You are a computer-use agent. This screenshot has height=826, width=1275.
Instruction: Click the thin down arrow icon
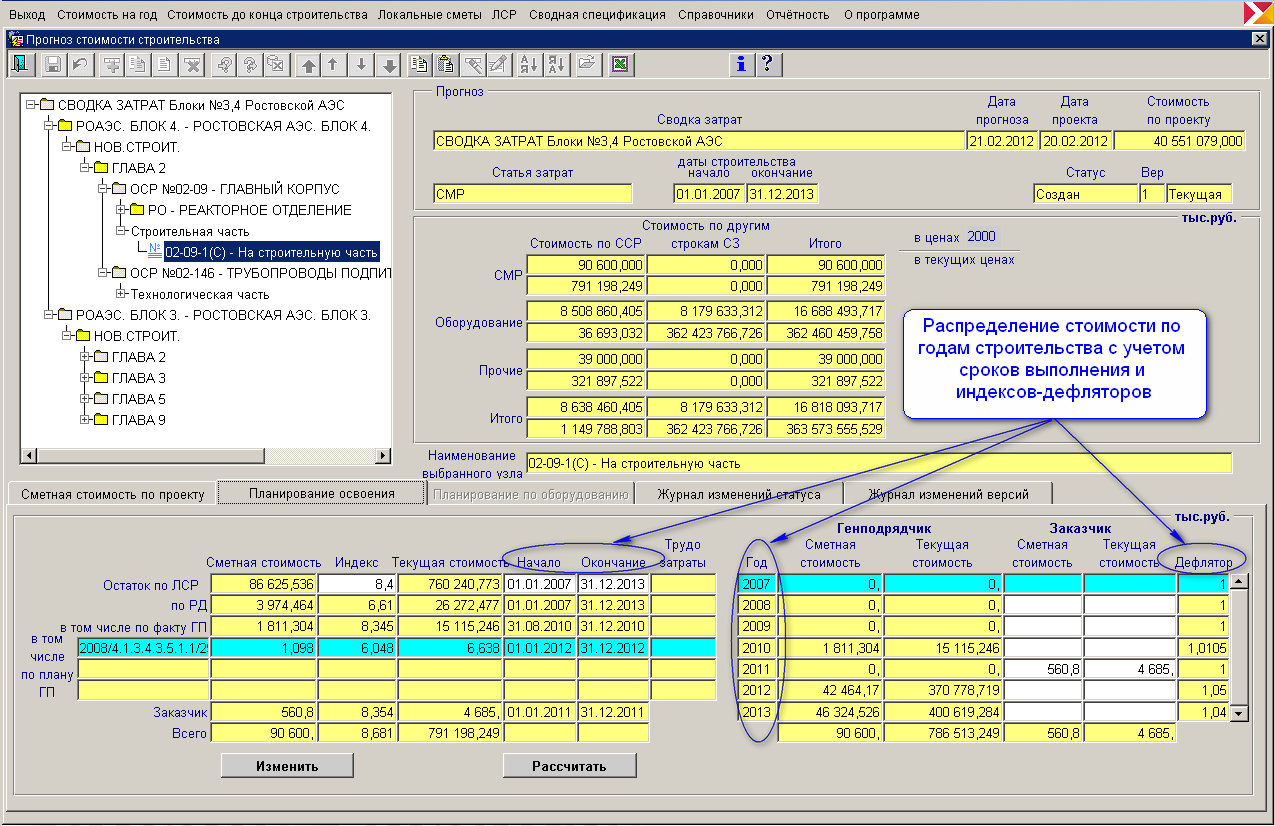pyautogui.click(x=362, y=64)
